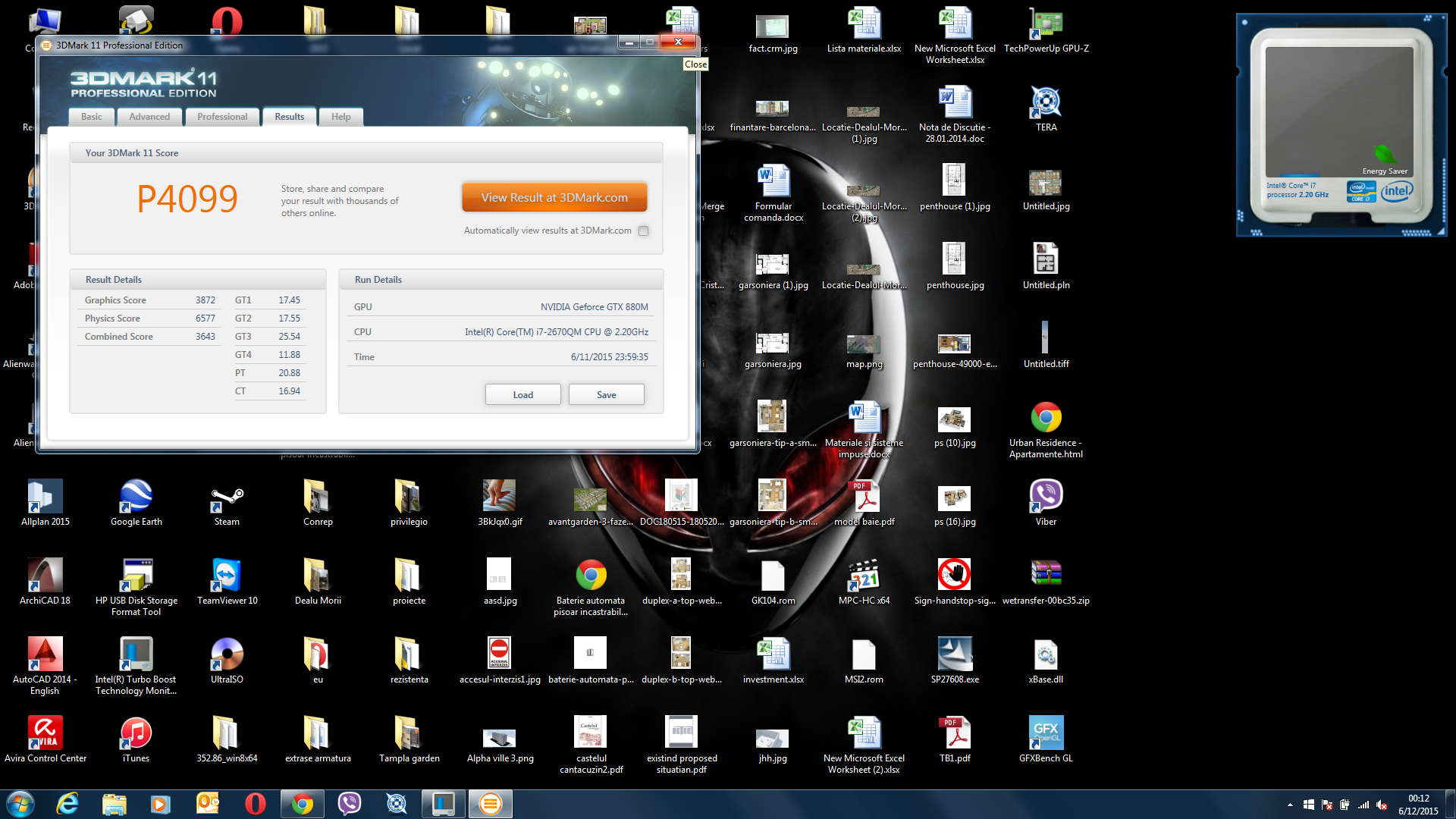
Task: Open Nota de Discutie document
Action: pyautogui.click(x=955, y=114)
